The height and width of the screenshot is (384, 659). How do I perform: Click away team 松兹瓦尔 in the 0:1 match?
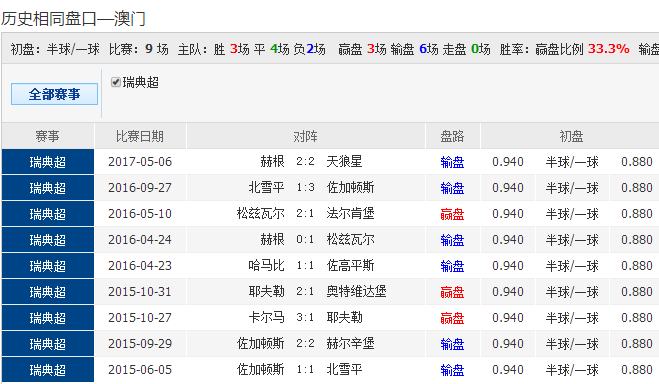click(351, 239)
